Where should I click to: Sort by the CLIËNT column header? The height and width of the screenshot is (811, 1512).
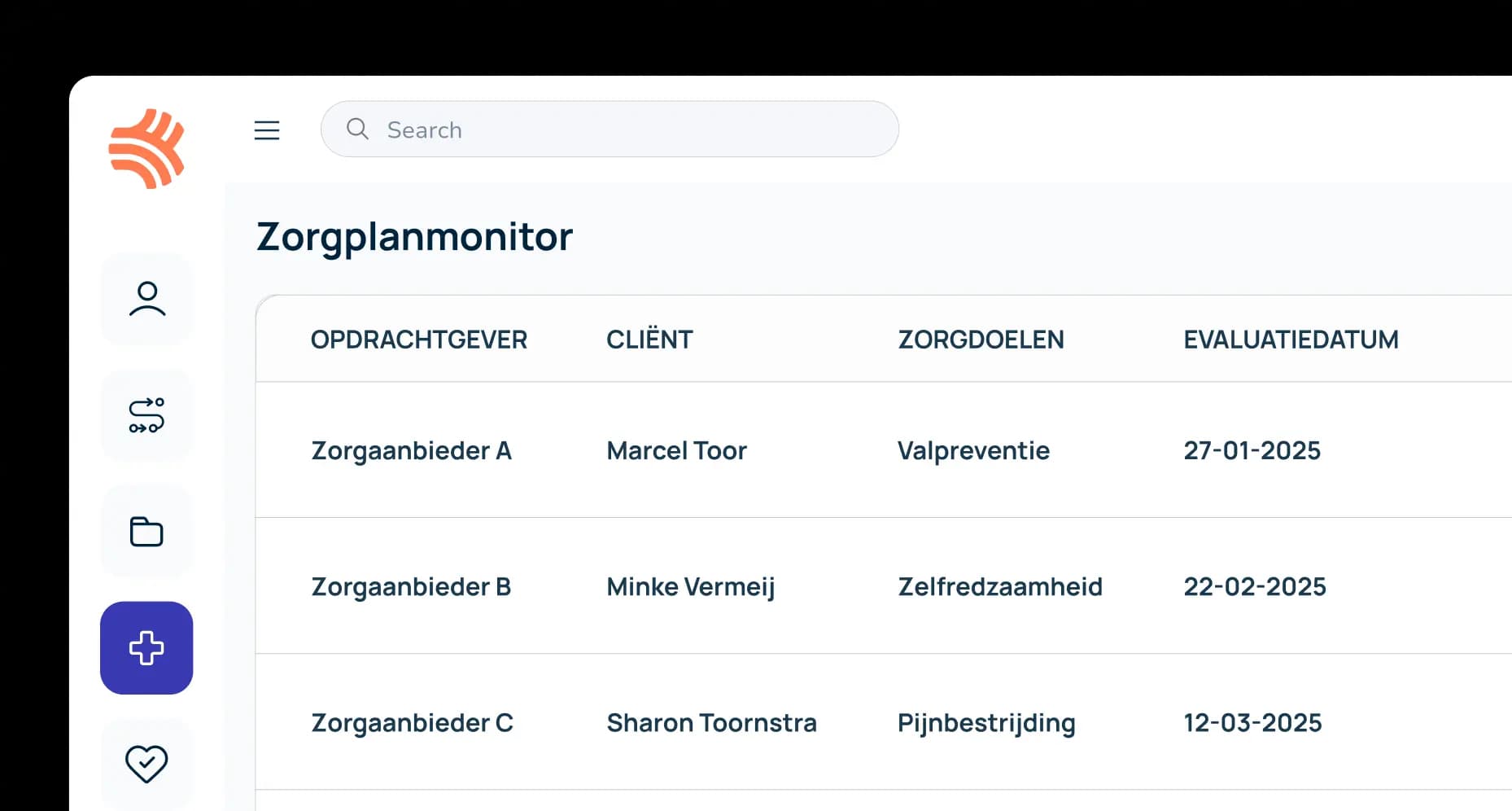pyautogui.click(x=649, y=339)
